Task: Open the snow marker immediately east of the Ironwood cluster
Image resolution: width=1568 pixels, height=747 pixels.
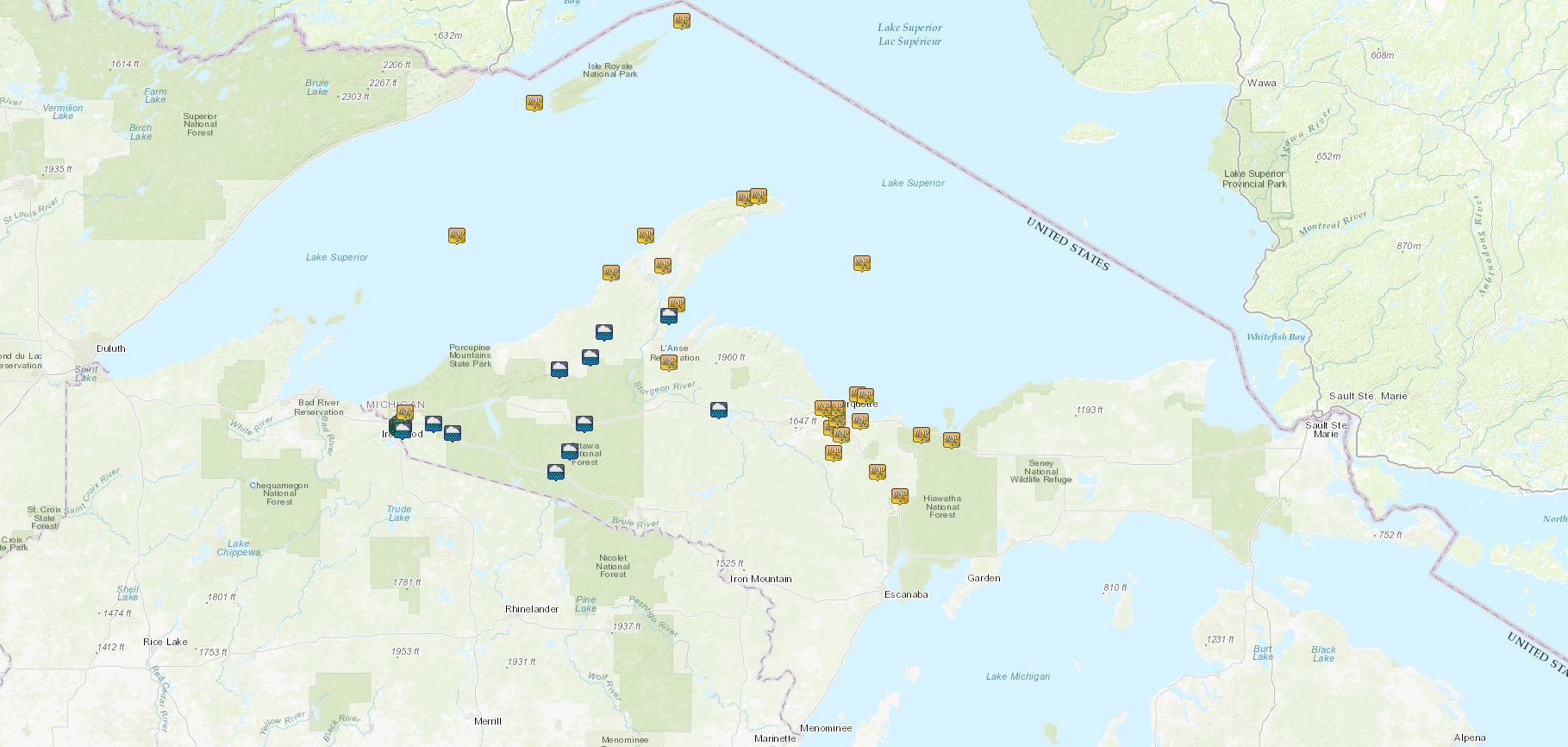Action: point(434,424)
